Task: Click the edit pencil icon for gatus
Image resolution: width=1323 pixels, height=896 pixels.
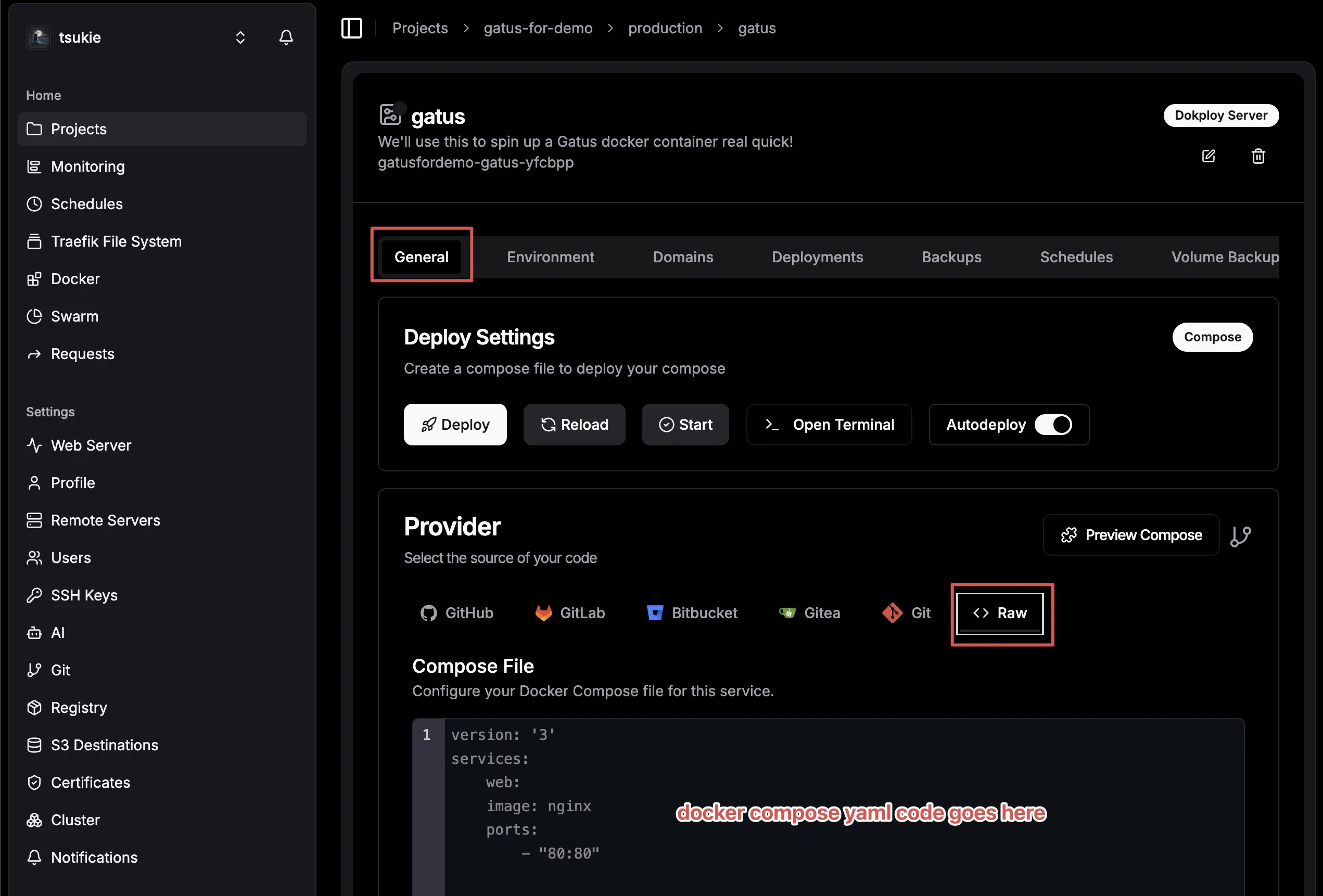Action: (x=1208, y=156)
